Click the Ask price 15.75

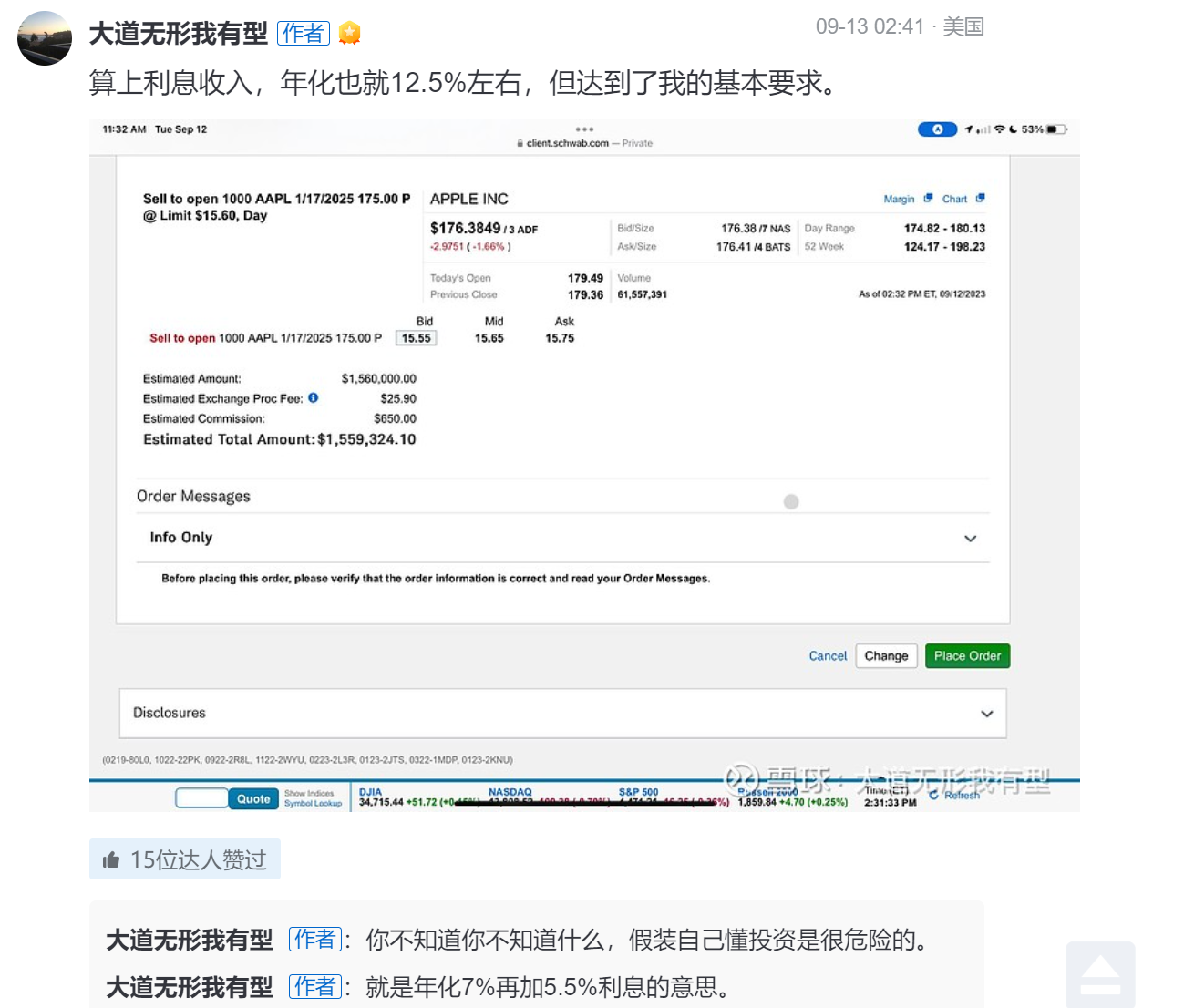(x=560, y=338)
